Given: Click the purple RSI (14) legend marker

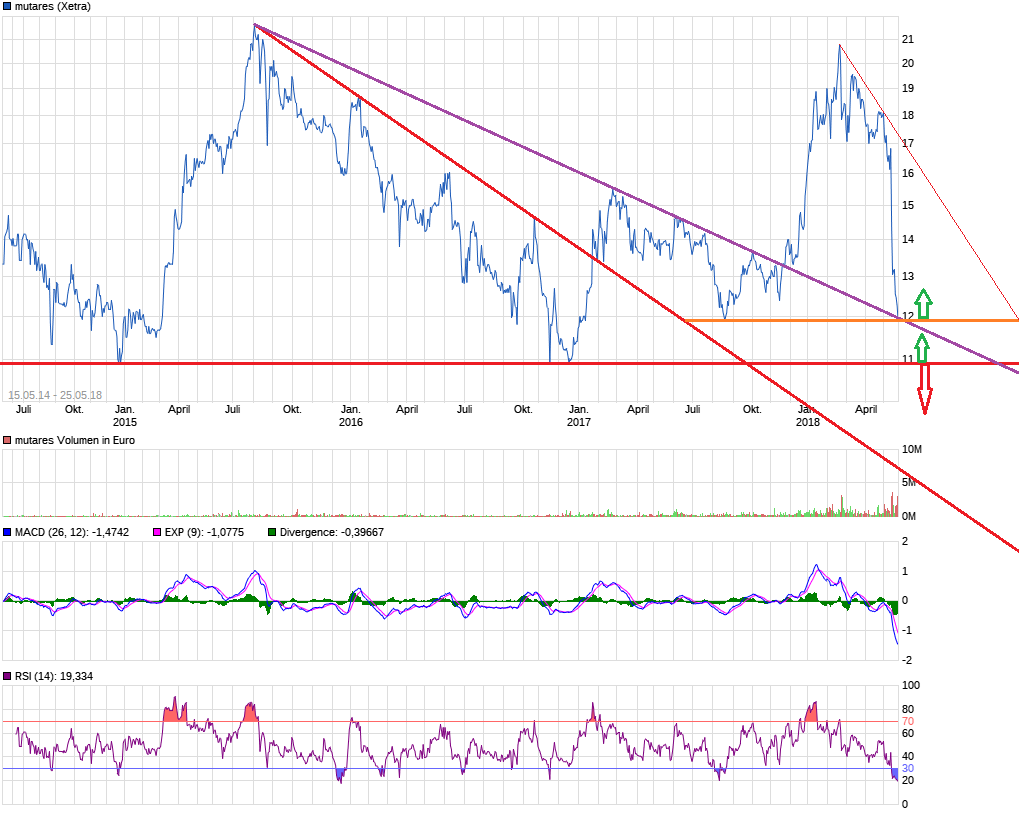Looking at the screenshot, I should [7, 677].
